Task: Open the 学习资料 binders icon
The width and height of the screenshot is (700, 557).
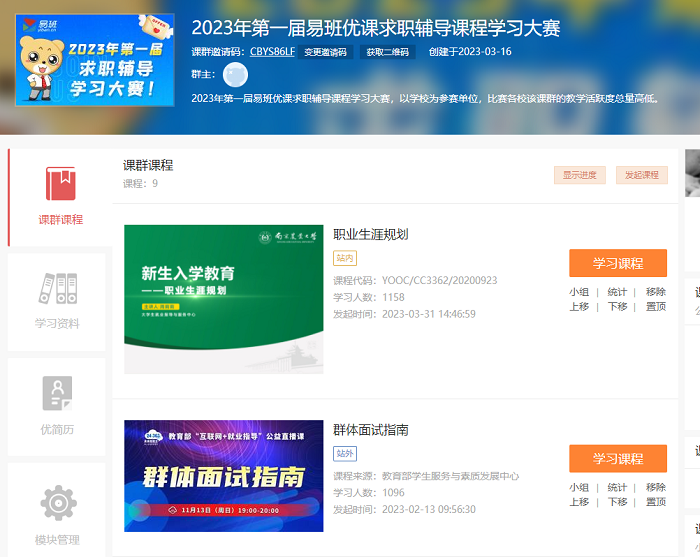Action: click(x=58, y=288)
